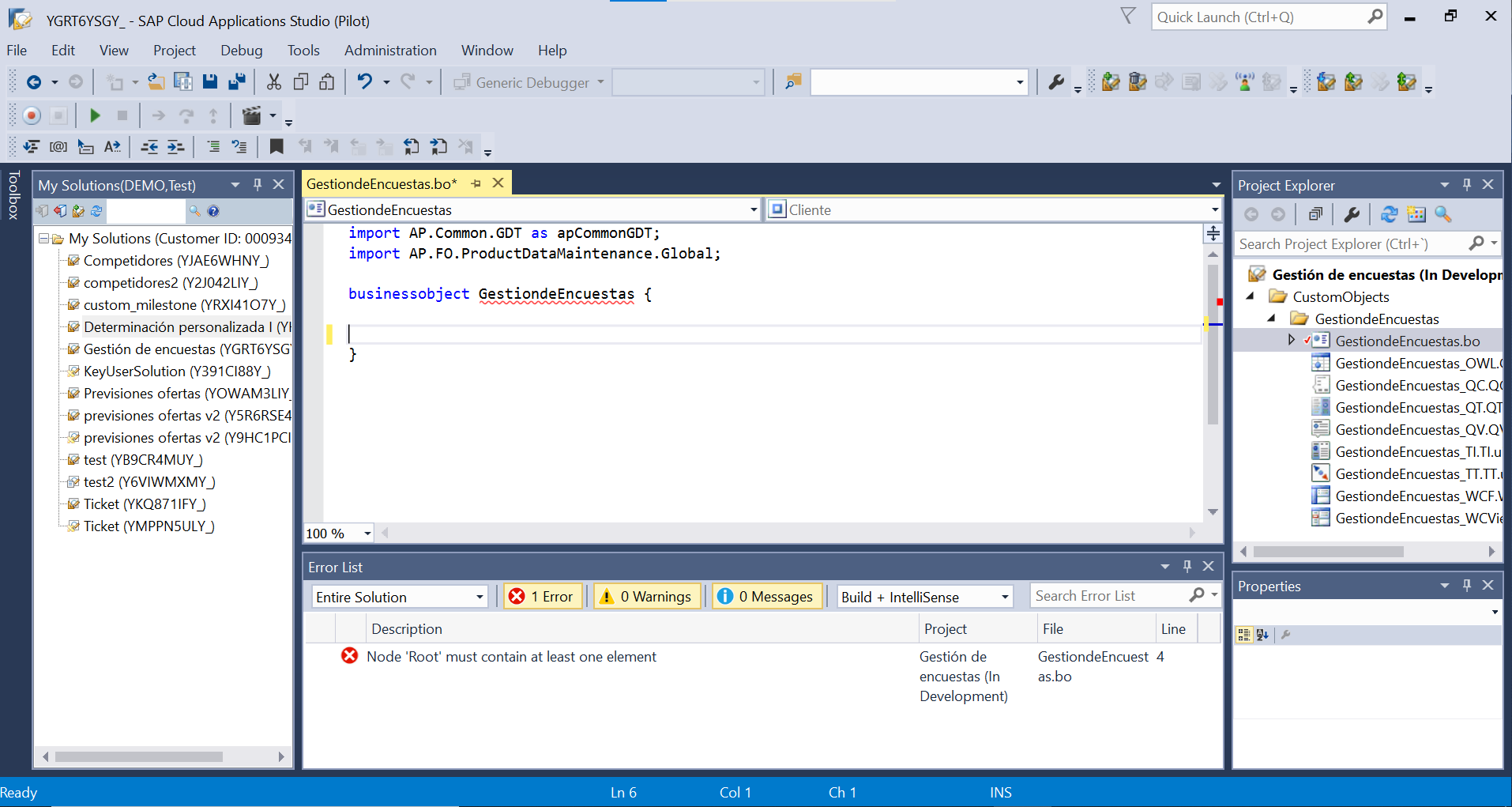1512x807 pixels.
Task: Open the Entire Solution scope dropdown
Action: tap(400, 597)
